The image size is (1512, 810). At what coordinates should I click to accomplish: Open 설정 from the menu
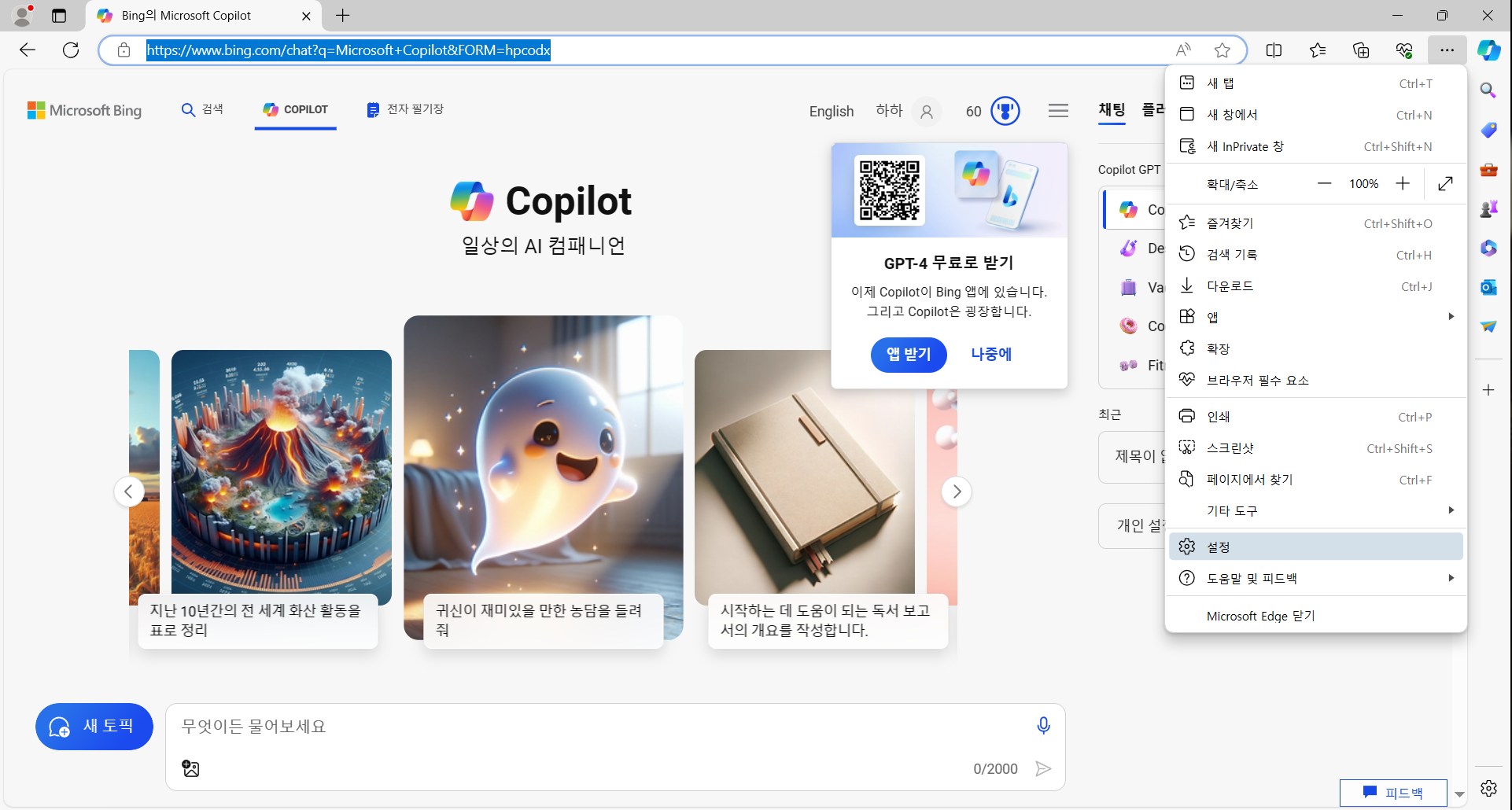[x=1315, y=547]
